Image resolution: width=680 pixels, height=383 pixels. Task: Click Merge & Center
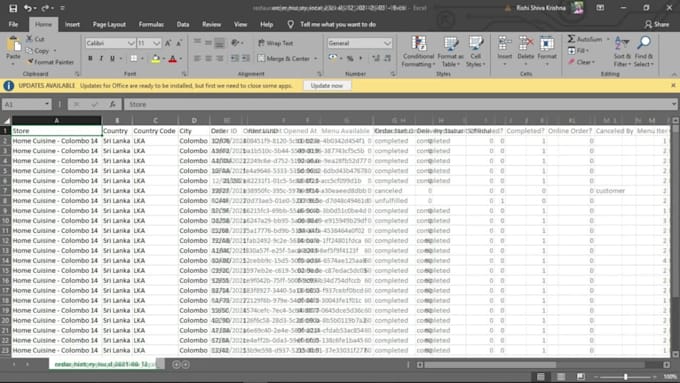pos(284,59)
